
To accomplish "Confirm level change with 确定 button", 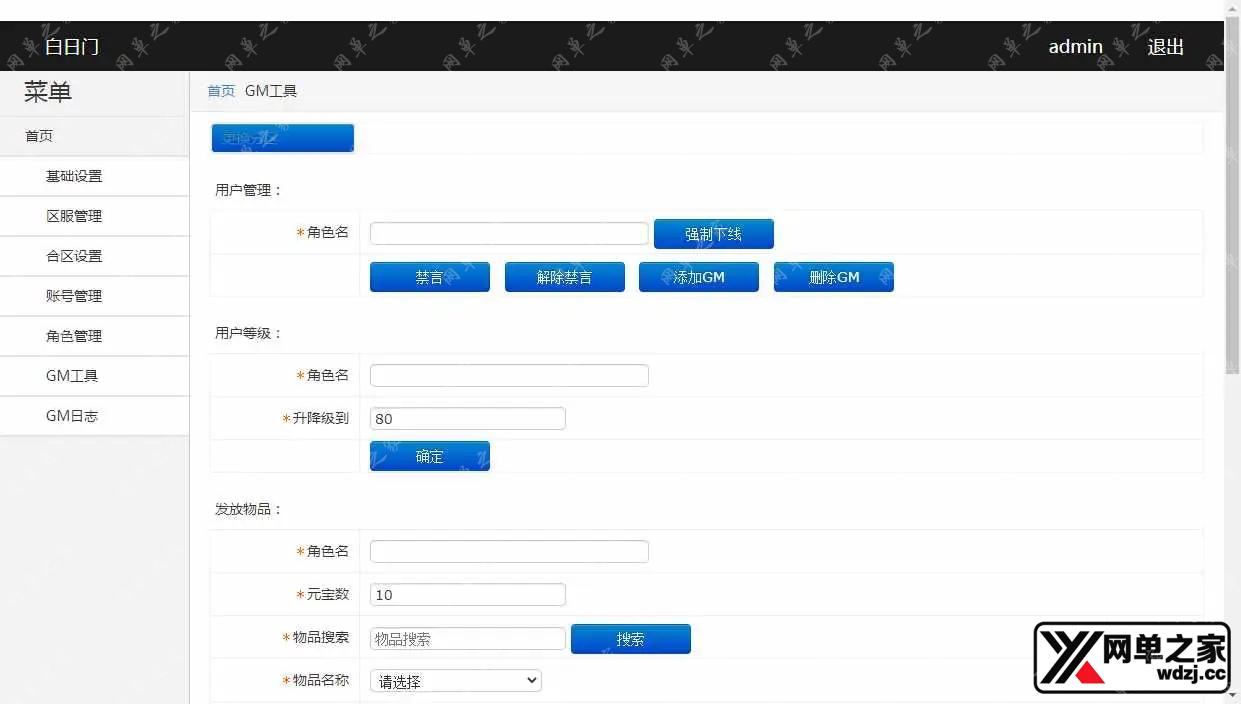I will coord(429,456).
